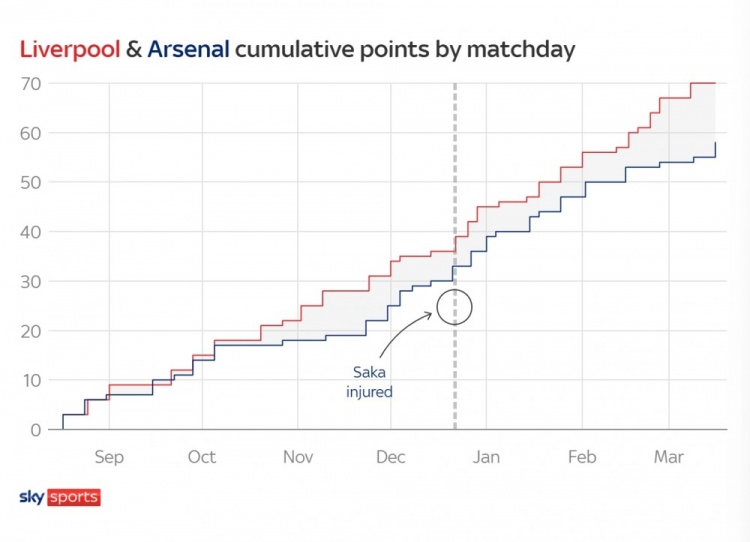Click the 'Jan' x-axis label
The width and height of the screenshot is (750, 542).
pyautogui.click(x=486, y=457)
